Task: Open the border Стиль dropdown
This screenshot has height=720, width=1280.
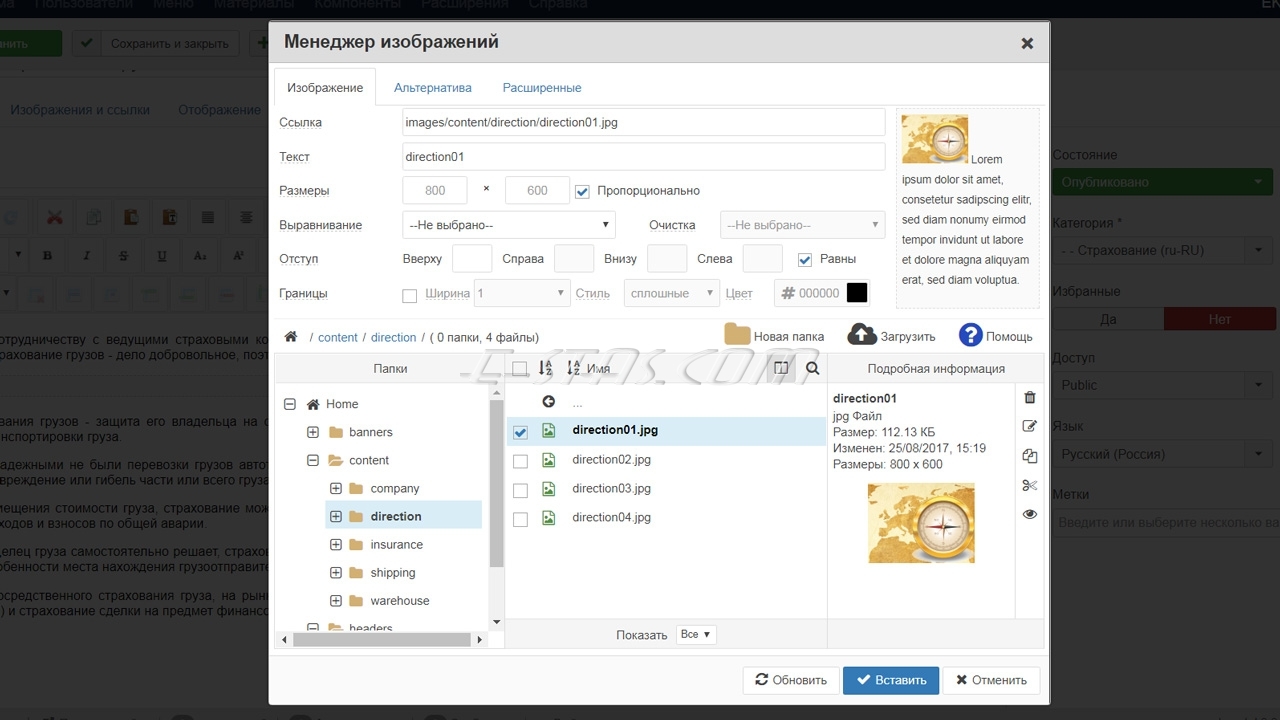Action: [x=671, y=293]
